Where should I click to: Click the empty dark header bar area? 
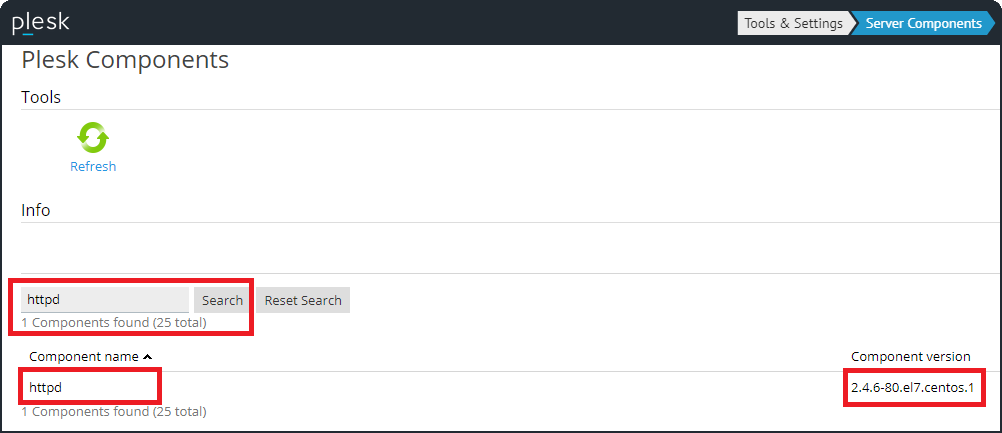point(400,23)
